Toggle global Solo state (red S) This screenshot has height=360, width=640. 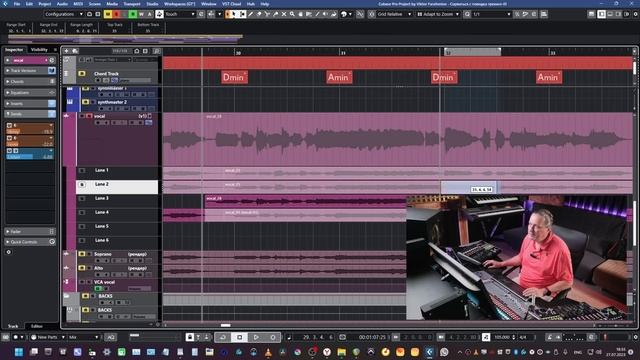click(x=116, y=14)
